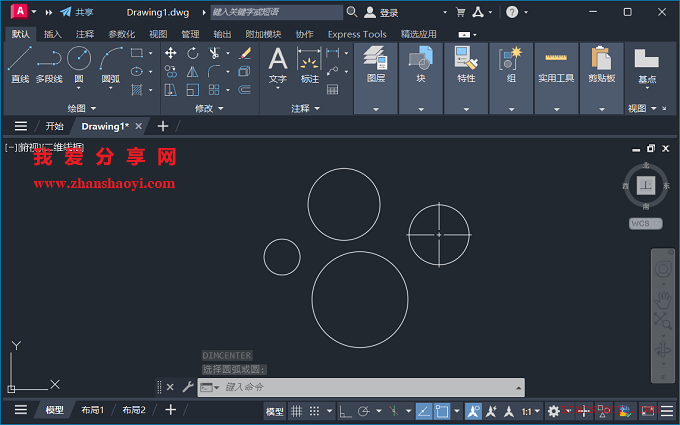The height and width of the screenshot is (425, 680).
Task: Switch to the Express Tools tab
Action: tap(357, 34)
